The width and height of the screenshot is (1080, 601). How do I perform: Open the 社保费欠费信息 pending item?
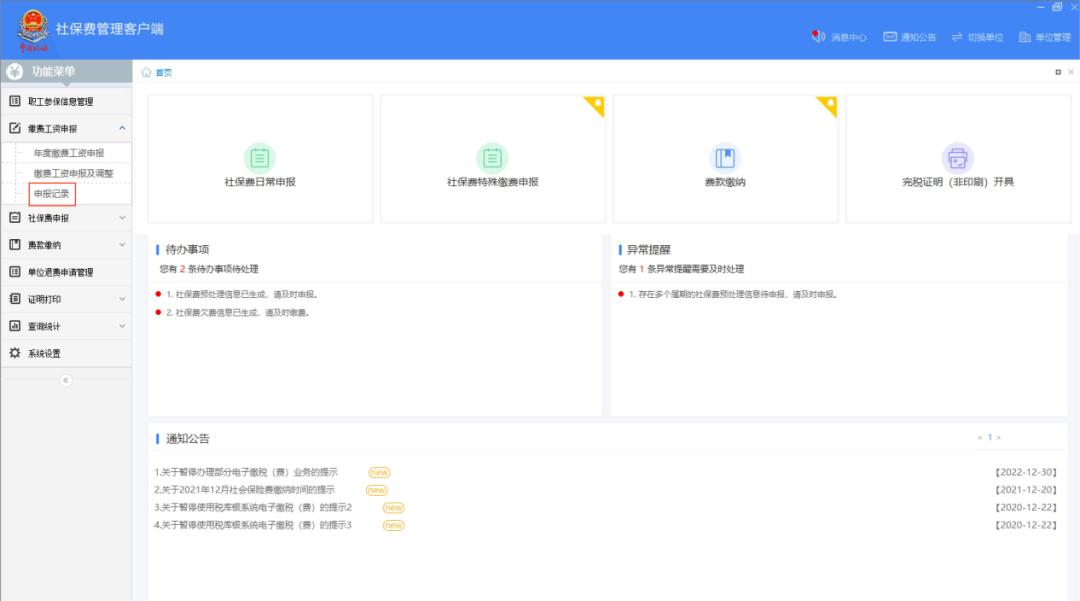[x=242, y=313]
